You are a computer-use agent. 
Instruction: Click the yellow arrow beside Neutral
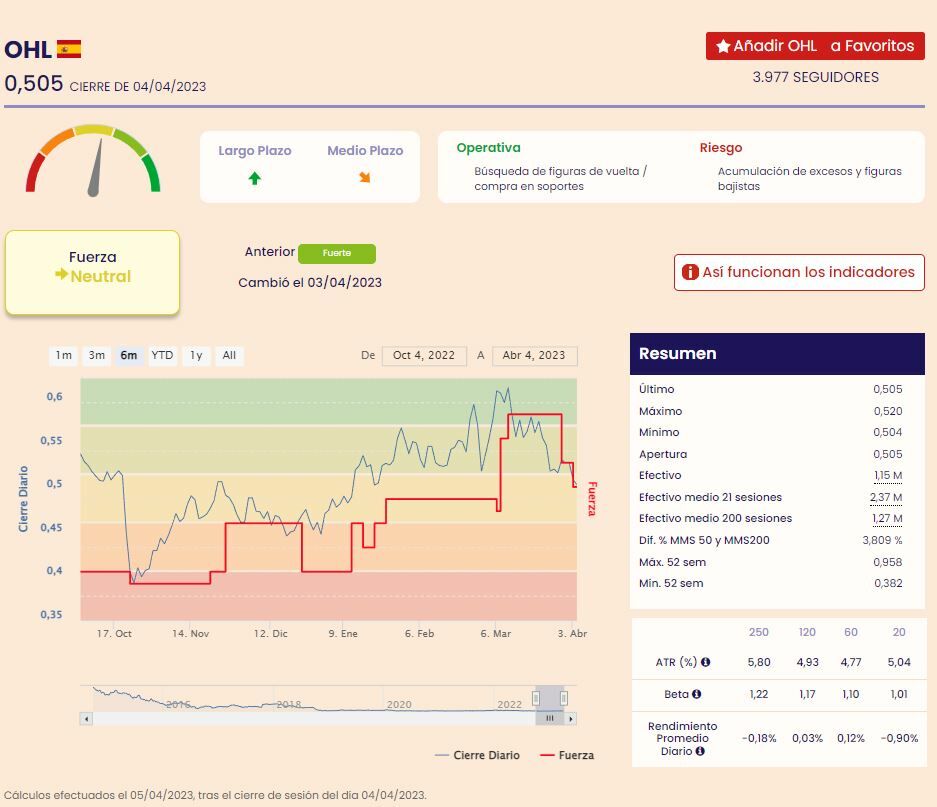(x=61, y=274)
